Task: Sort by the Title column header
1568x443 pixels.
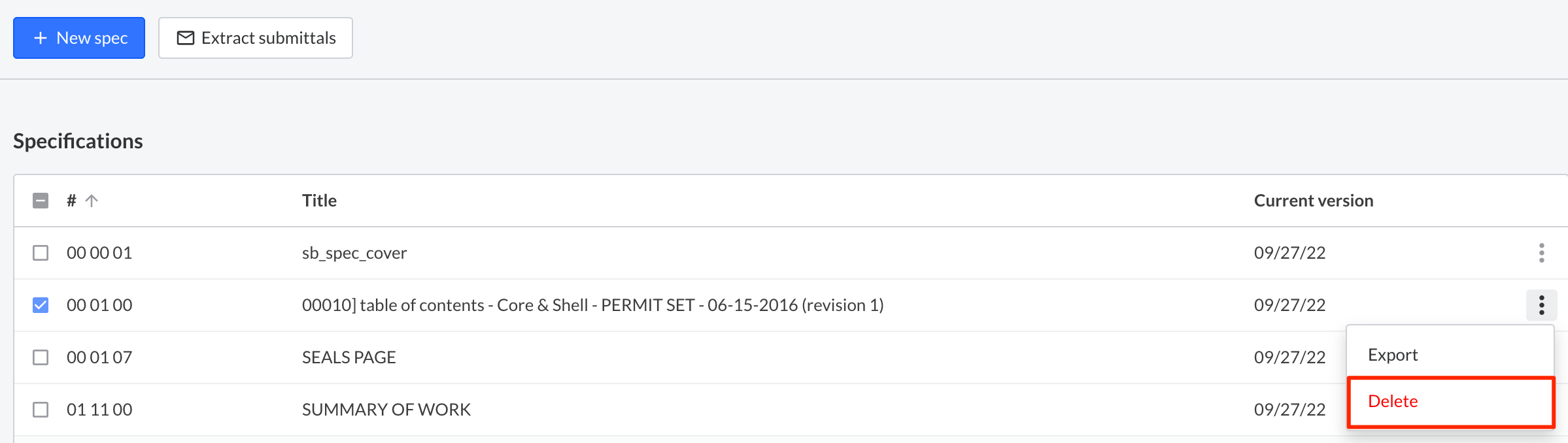Action: (x=319, y=201)
